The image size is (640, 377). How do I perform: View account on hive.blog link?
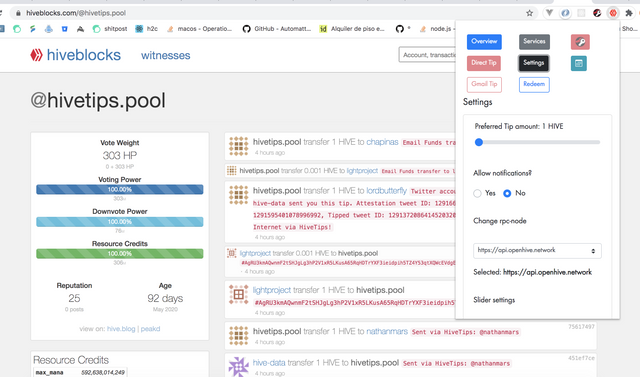(121, 329)
